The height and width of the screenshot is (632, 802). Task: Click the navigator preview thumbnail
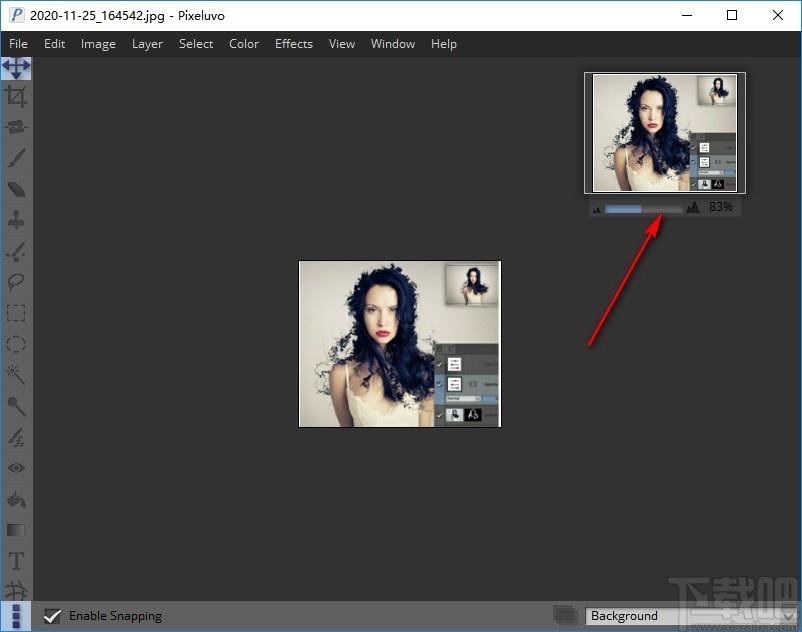pos(665,133)
